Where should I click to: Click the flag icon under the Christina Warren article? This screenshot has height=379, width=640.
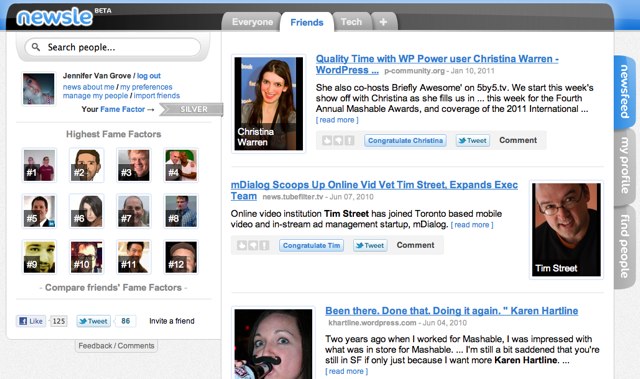coord(349,141)
